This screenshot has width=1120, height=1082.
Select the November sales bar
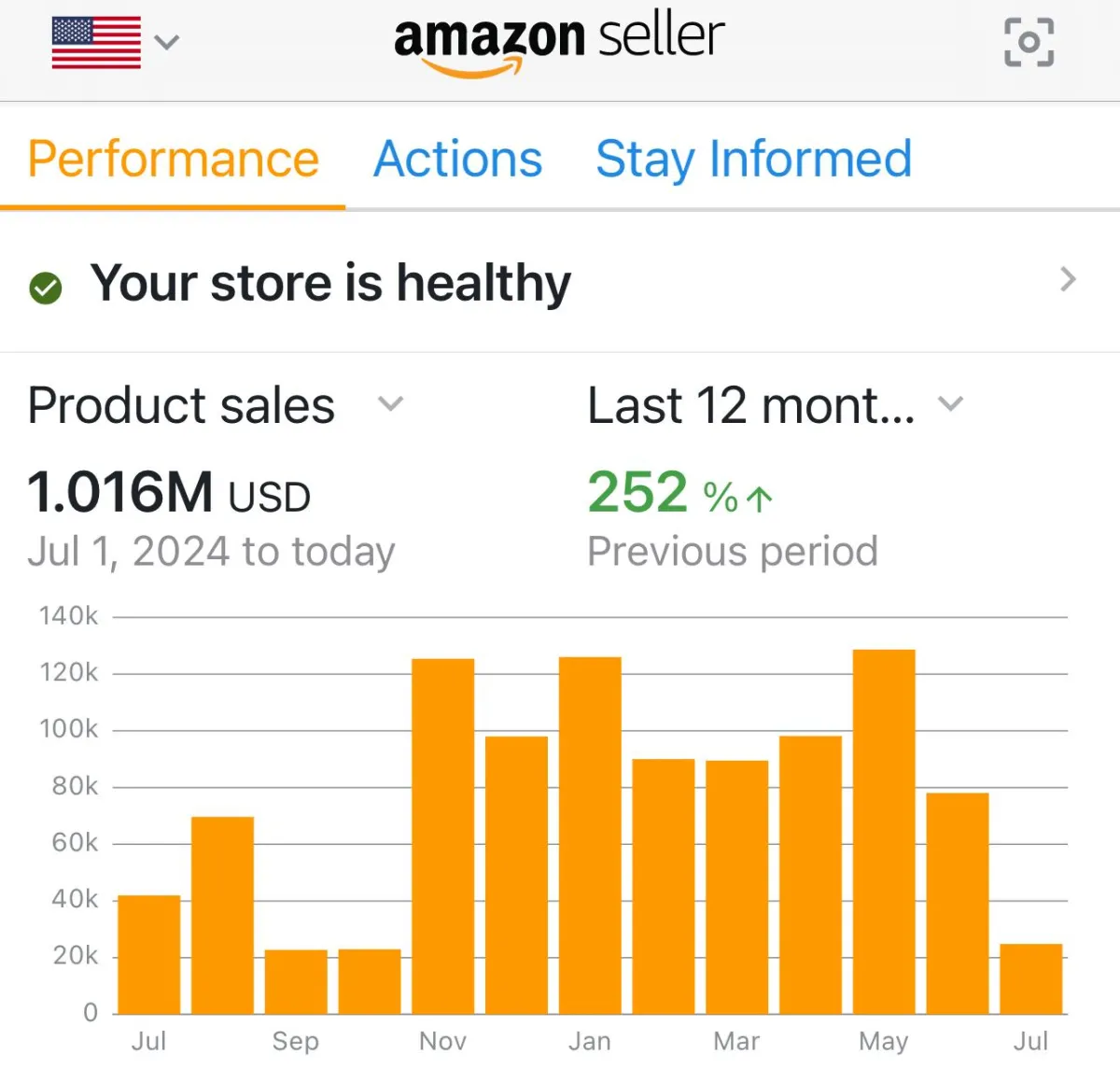[x=443, y=836]
